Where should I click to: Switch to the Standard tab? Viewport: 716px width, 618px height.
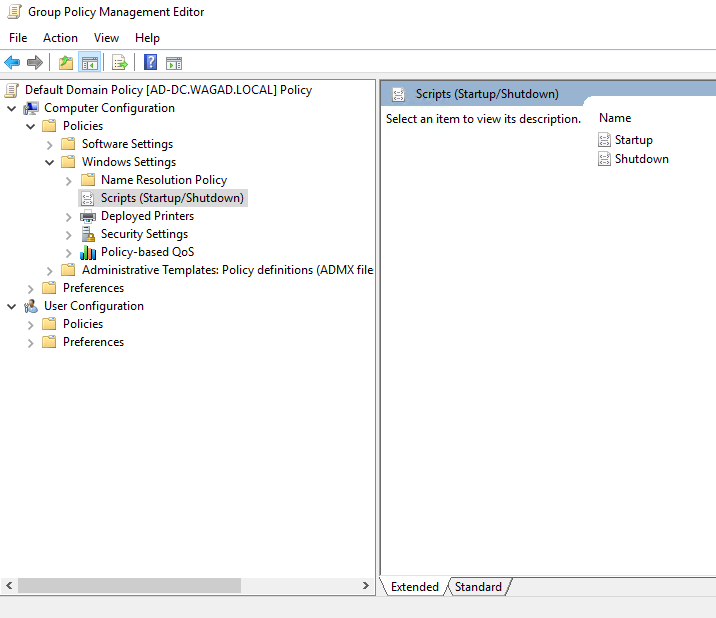click(x=478, y=587)
